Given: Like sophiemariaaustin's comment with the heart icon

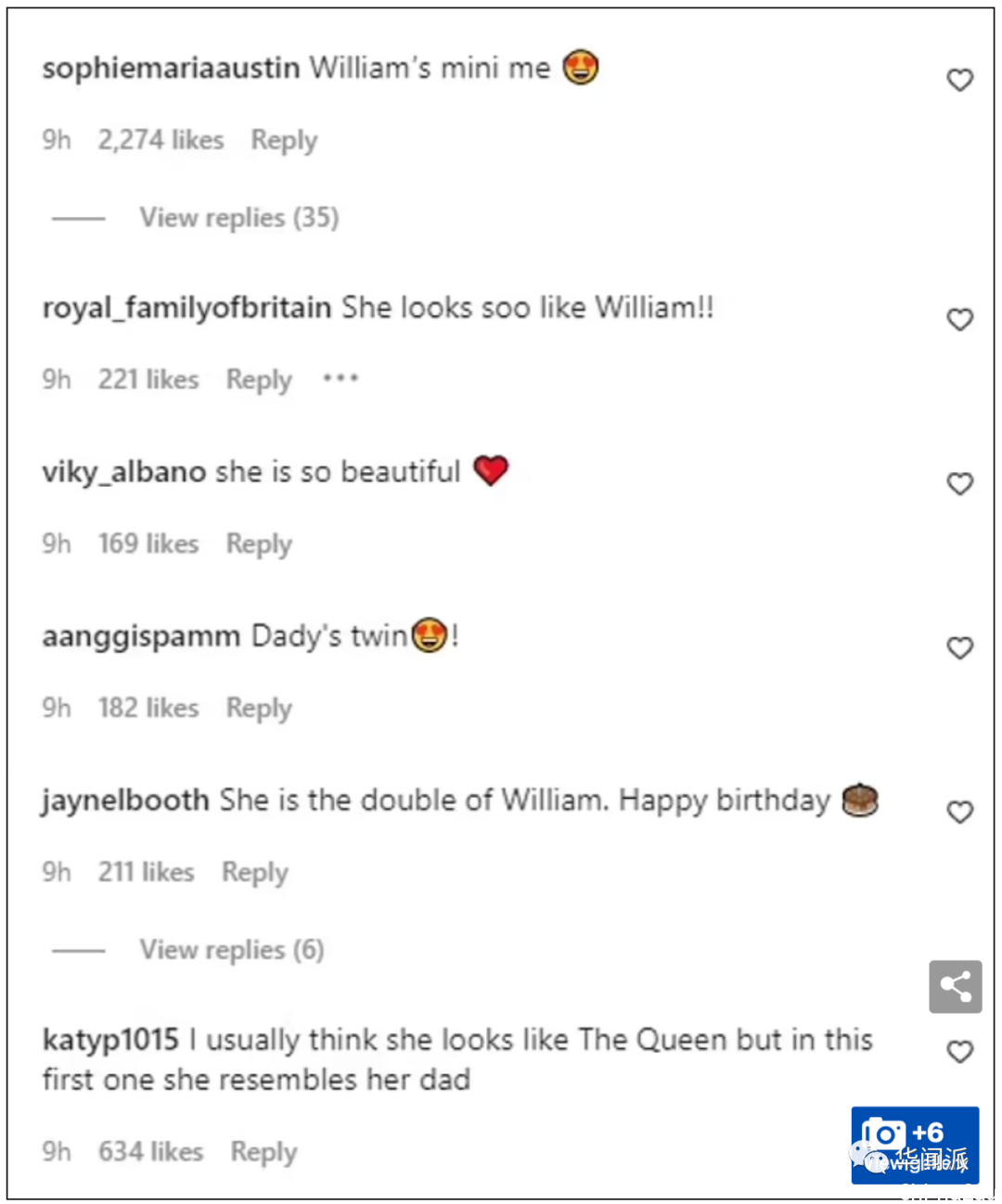Looking at the screenshot, I should coord(960,81).
